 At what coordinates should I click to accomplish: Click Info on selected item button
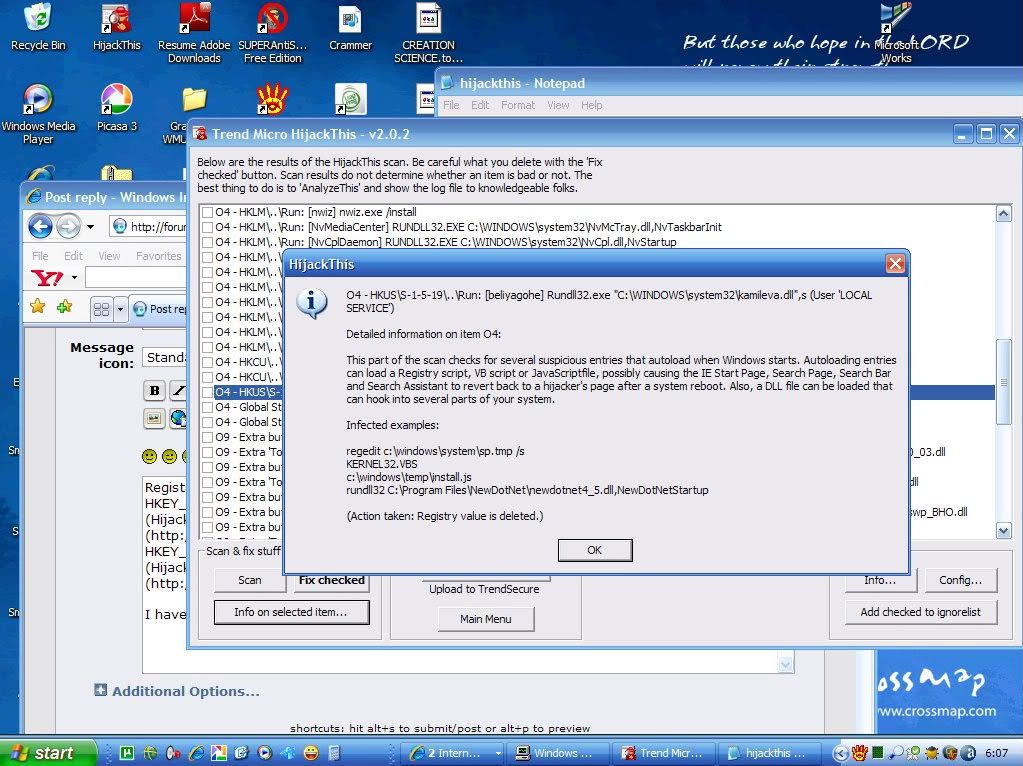[291, 612]
